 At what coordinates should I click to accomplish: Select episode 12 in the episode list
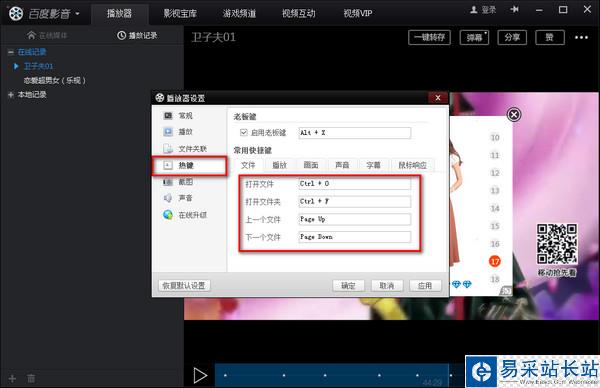[x=495, y=173]
